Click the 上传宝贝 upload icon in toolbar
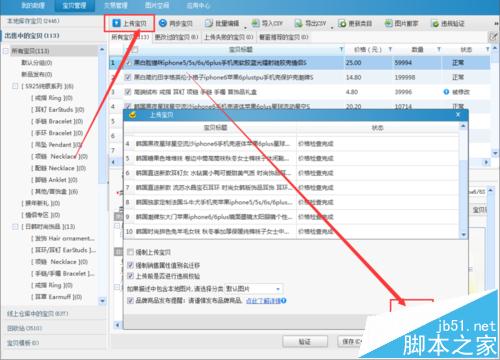Screen dimensions: 500x360 (116, 23)
